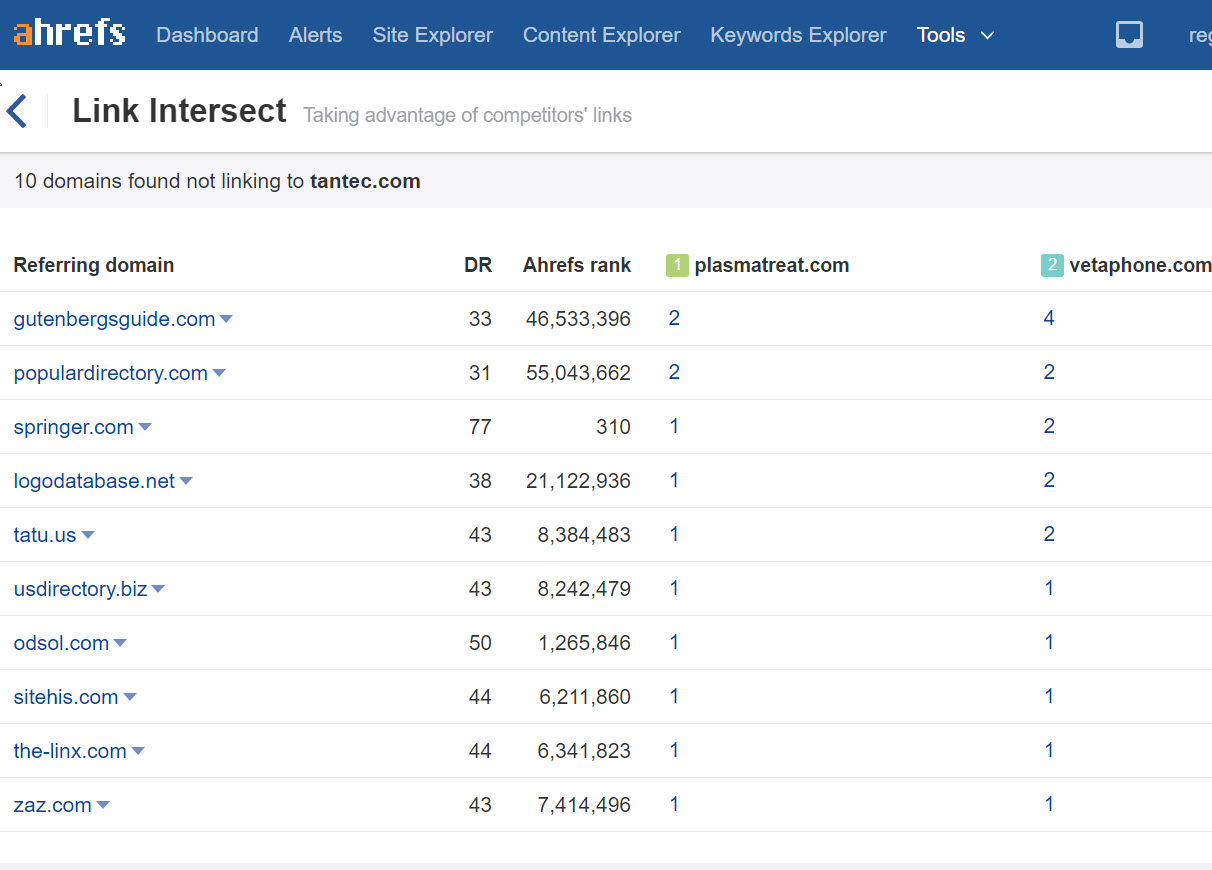Expand the populardirectory.com dropdown arrow
Viewport: 1212px width, 870px height.
click(219, 373)
